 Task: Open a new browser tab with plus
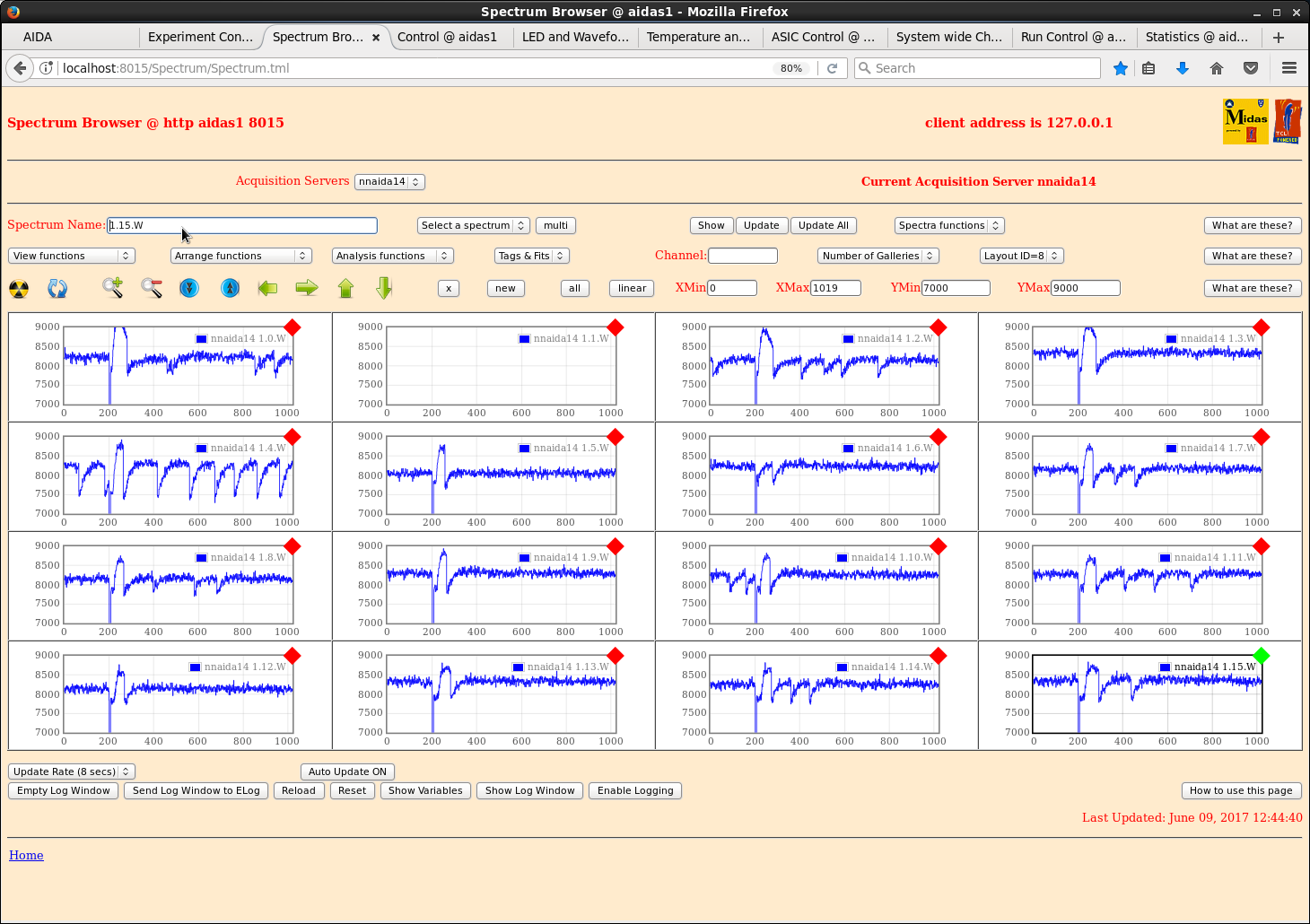coord(1279,37)
